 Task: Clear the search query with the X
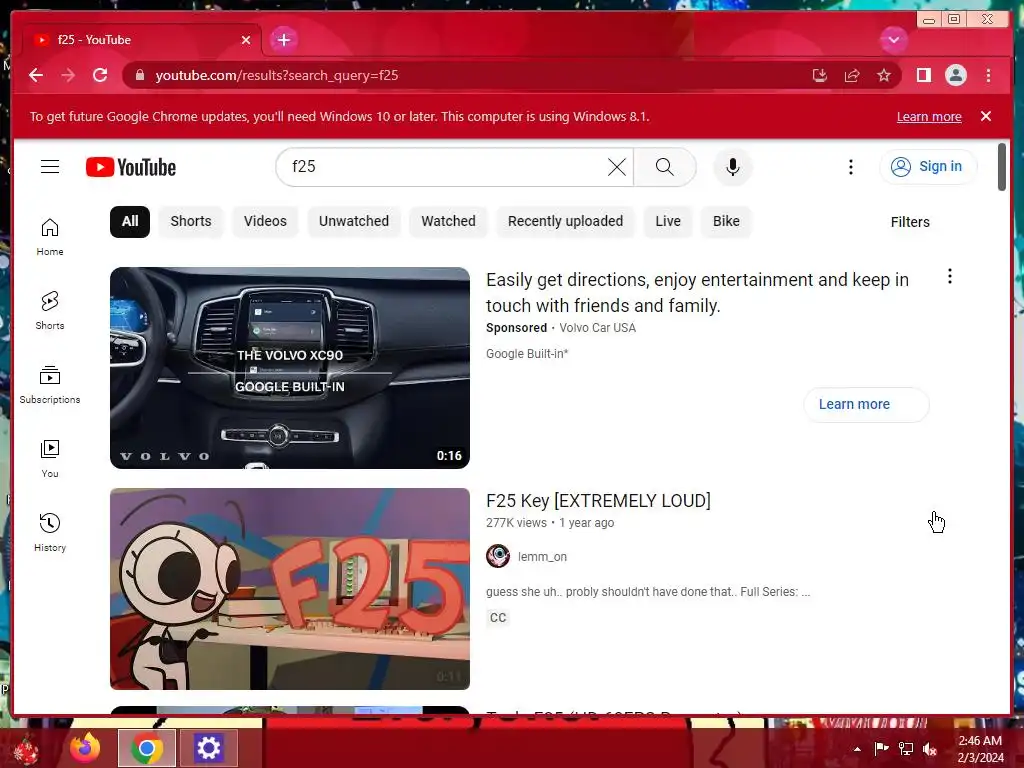[x=616, y=167]
